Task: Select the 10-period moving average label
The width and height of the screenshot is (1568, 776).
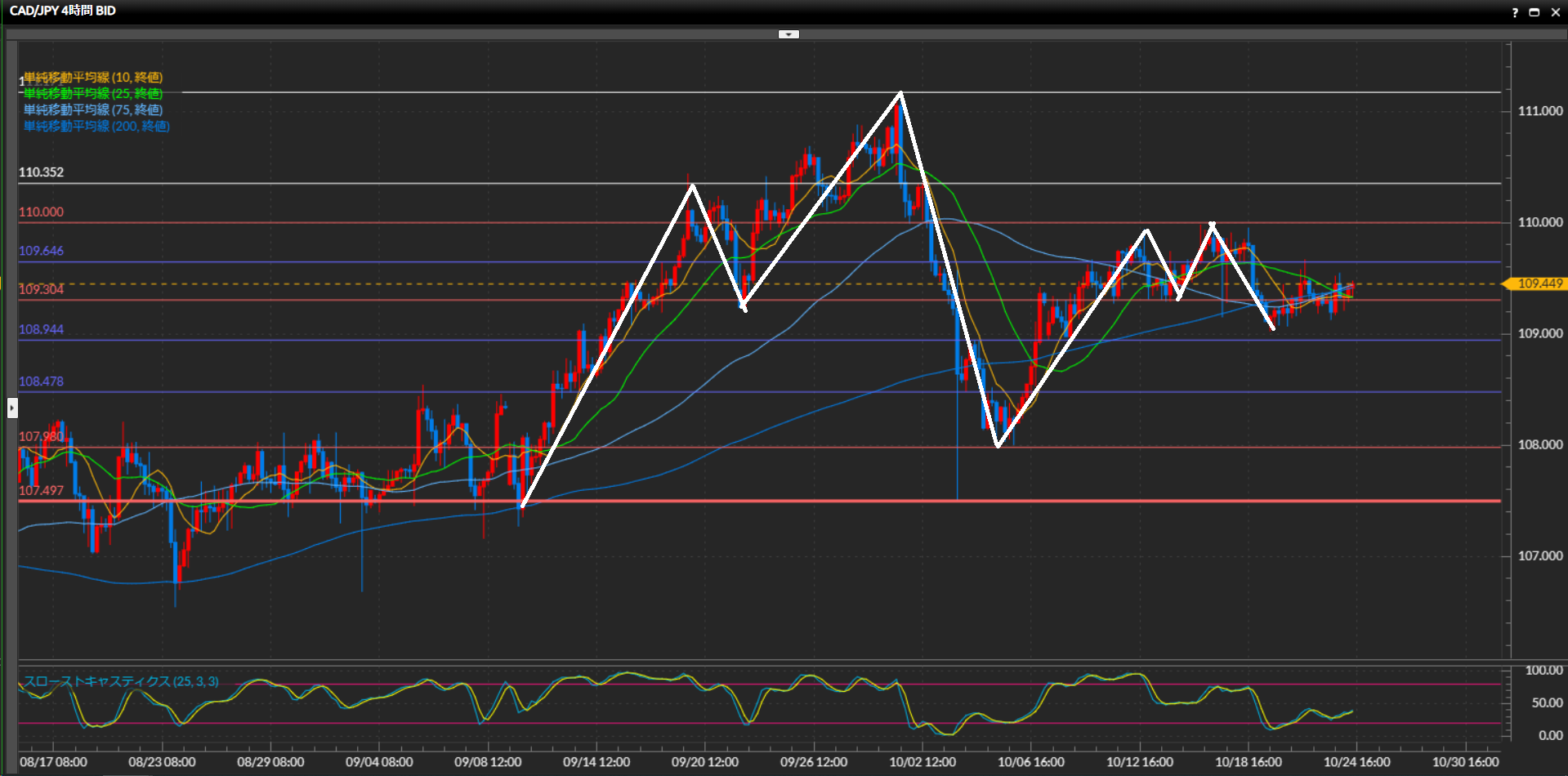Action: [x=92, y=78]
